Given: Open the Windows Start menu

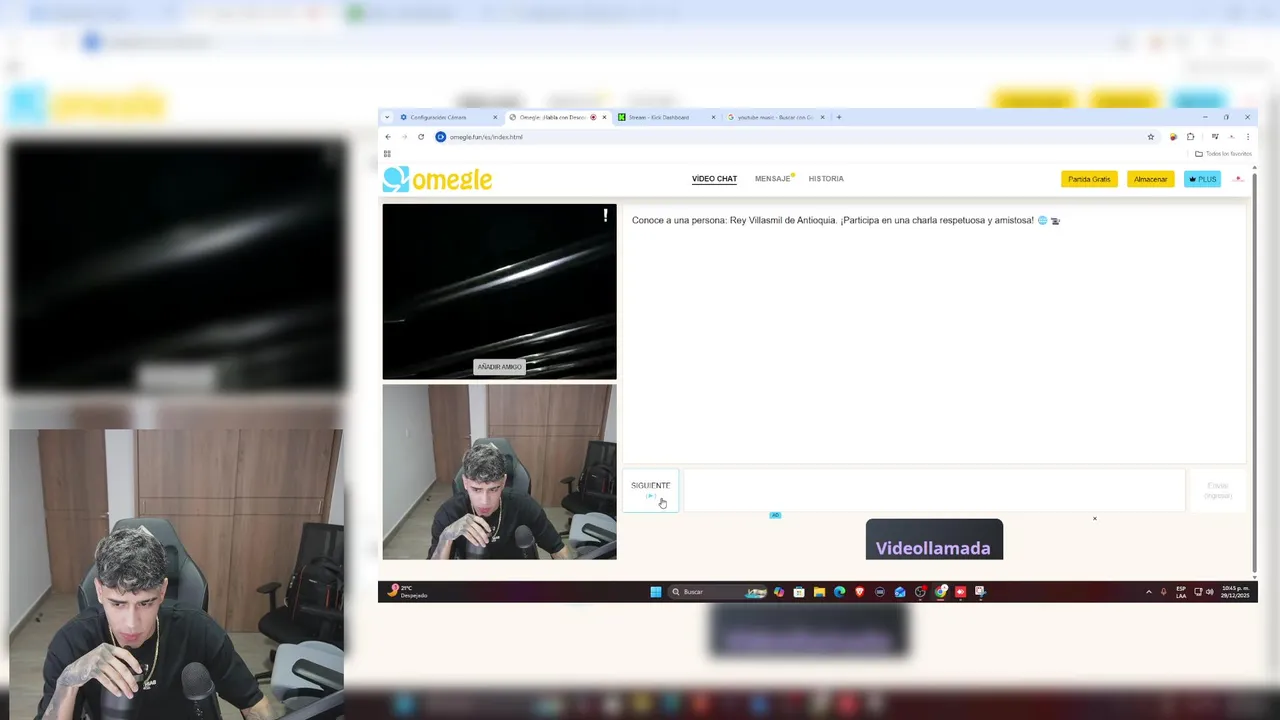Looking at the screenshot, I should tap(656, 592).
